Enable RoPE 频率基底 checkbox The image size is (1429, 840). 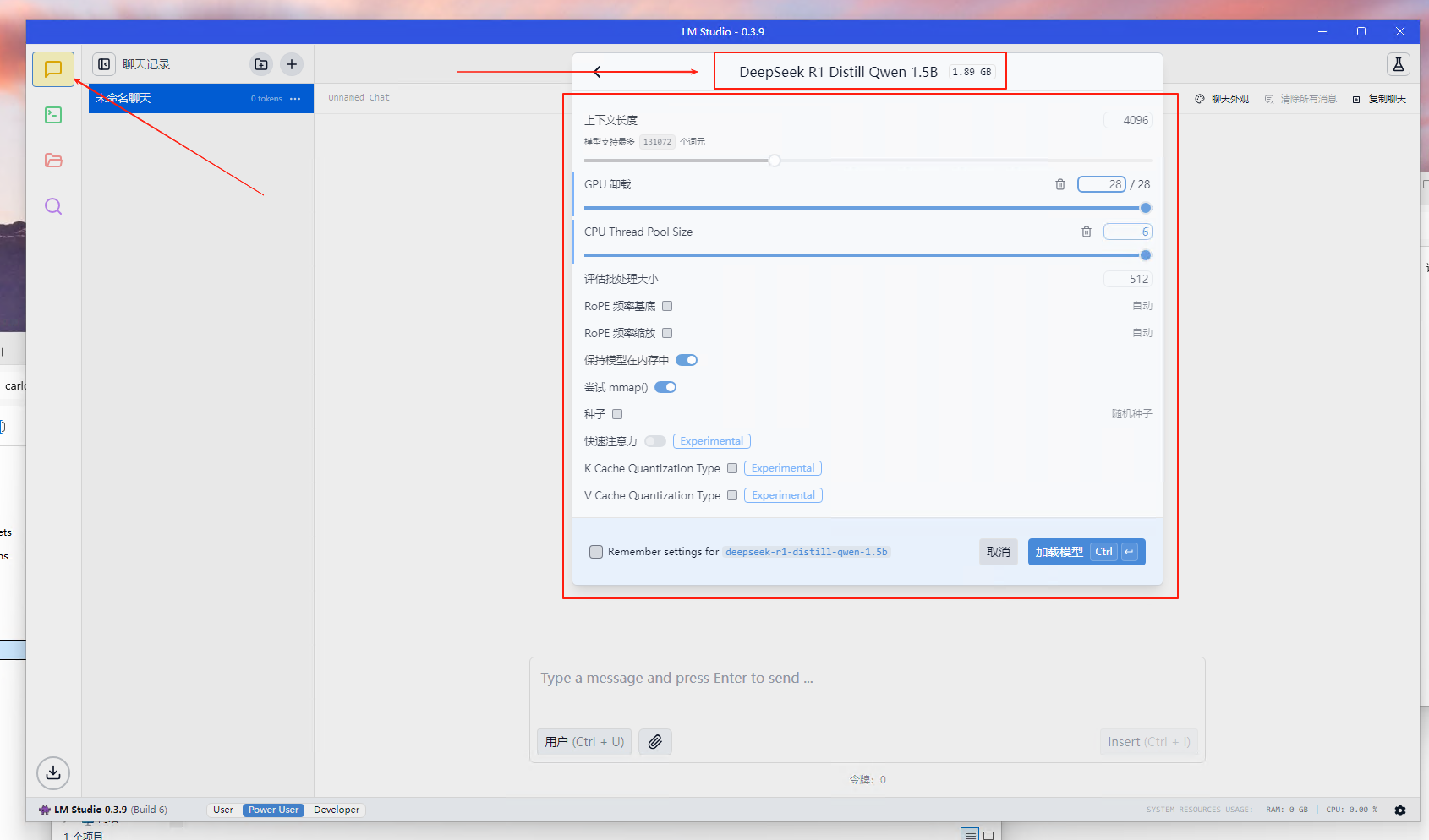pyautogui.click(x=667, y=306)
